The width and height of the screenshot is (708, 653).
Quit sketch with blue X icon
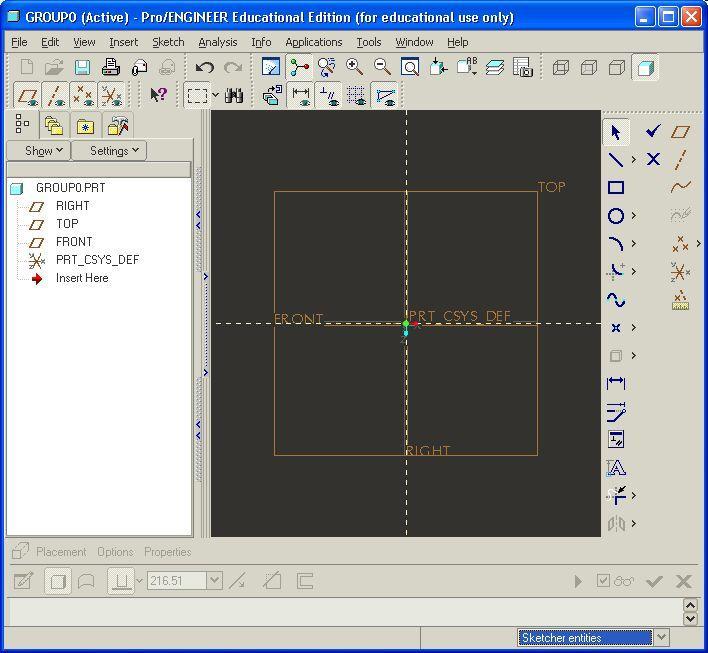tap(653, 159)
